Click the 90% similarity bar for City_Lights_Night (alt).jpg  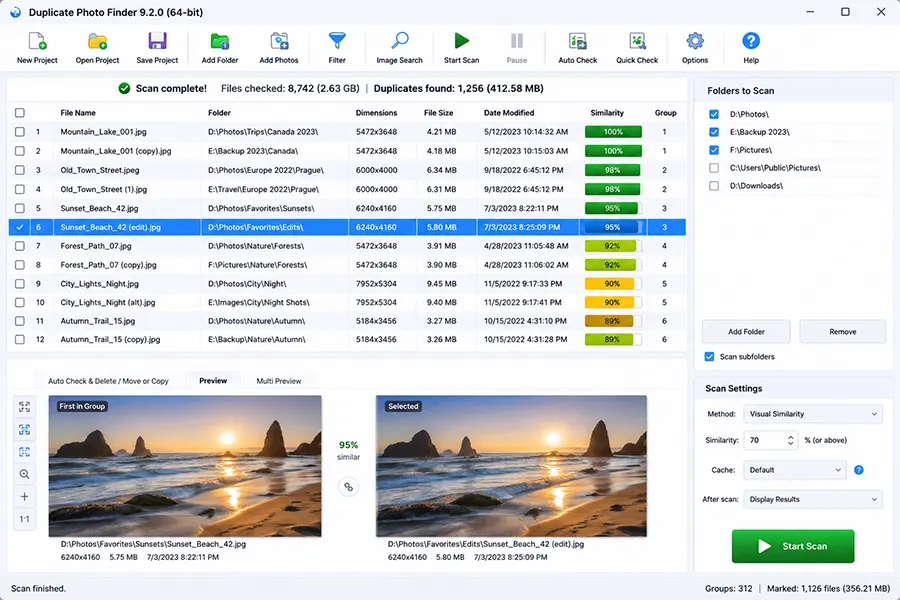613,303
